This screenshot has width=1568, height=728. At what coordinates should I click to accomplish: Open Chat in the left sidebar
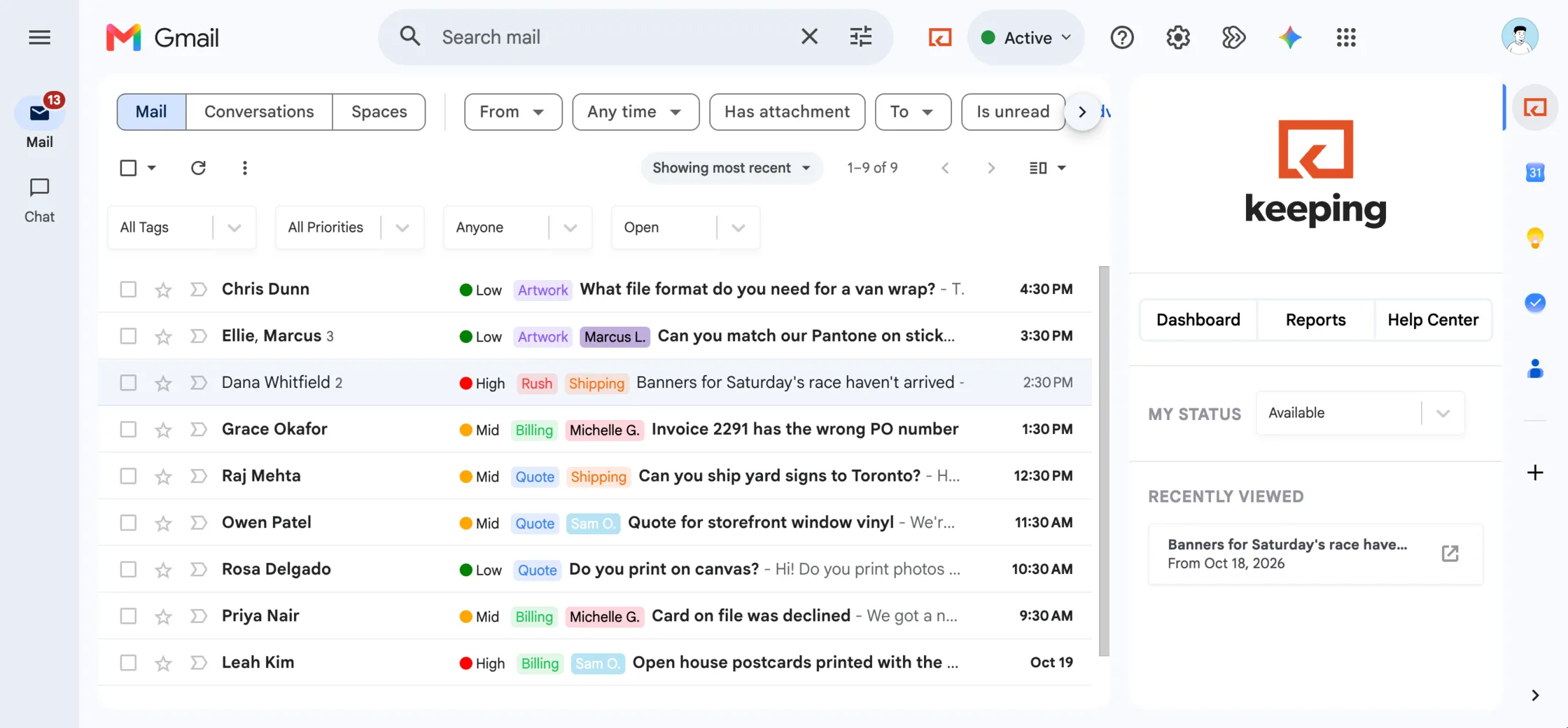[39, 200]
